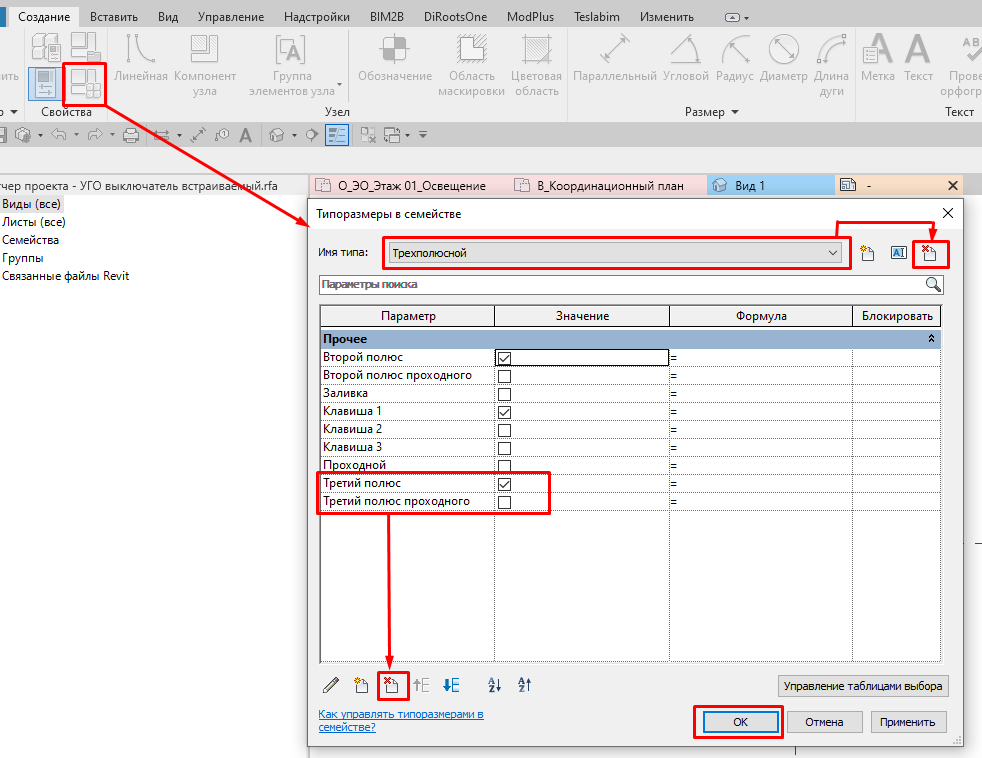Choose the Угловой dimension tool
The image size is (982, 758).
click(x=686, y=58)
